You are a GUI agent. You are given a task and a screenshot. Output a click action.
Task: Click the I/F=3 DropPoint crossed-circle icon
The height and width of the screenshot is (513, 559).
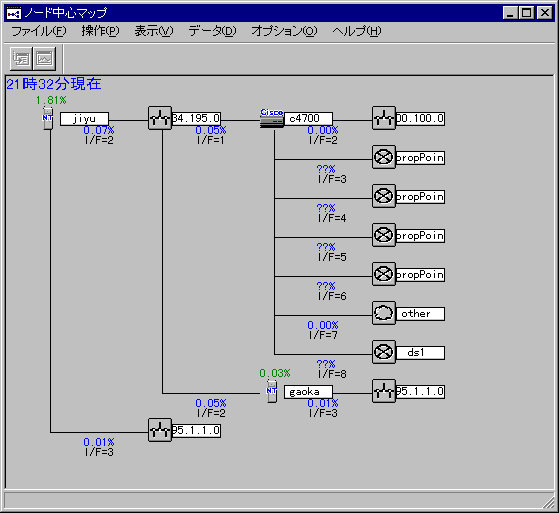[x=384, y=157]
